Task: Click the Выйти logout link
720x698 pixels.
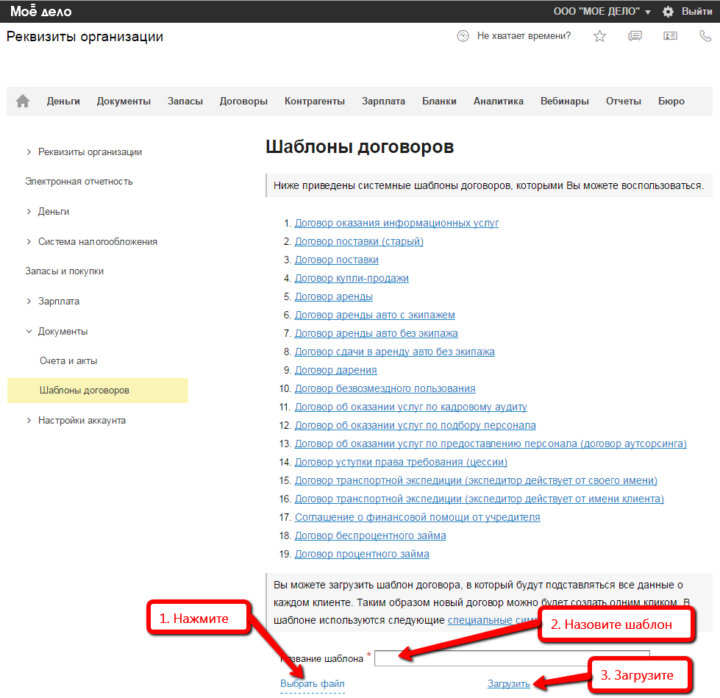Action: (697, 11)
